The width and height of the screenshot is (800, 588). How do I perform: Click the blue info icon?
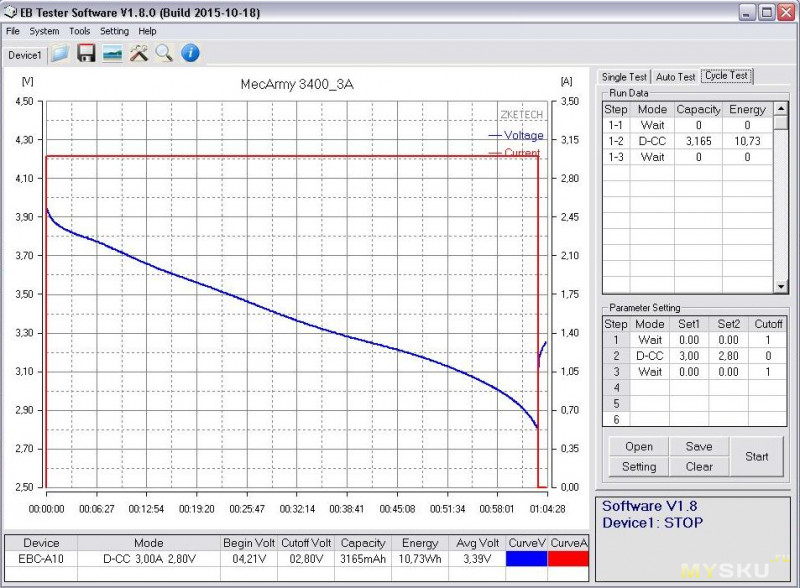point(190,54)
